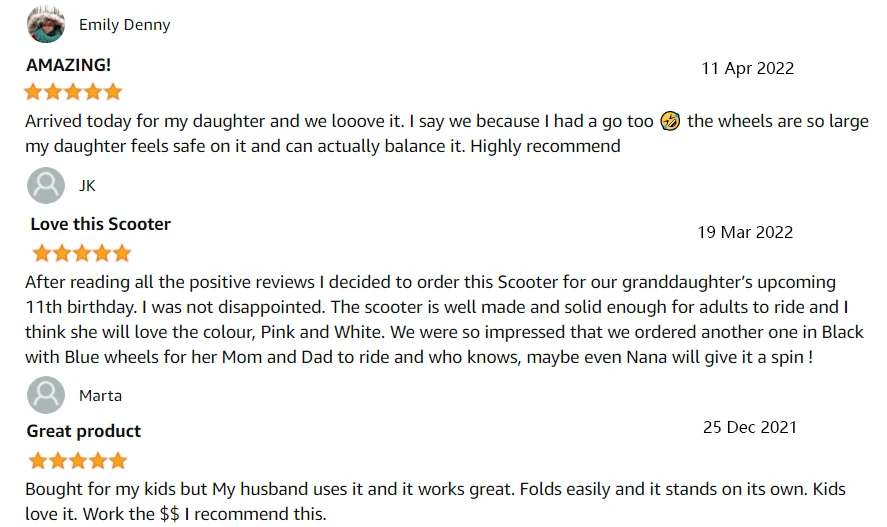Click Emily Denny's profile photo
The width and height of the screenshot is (887, 527).
point(46,24)
